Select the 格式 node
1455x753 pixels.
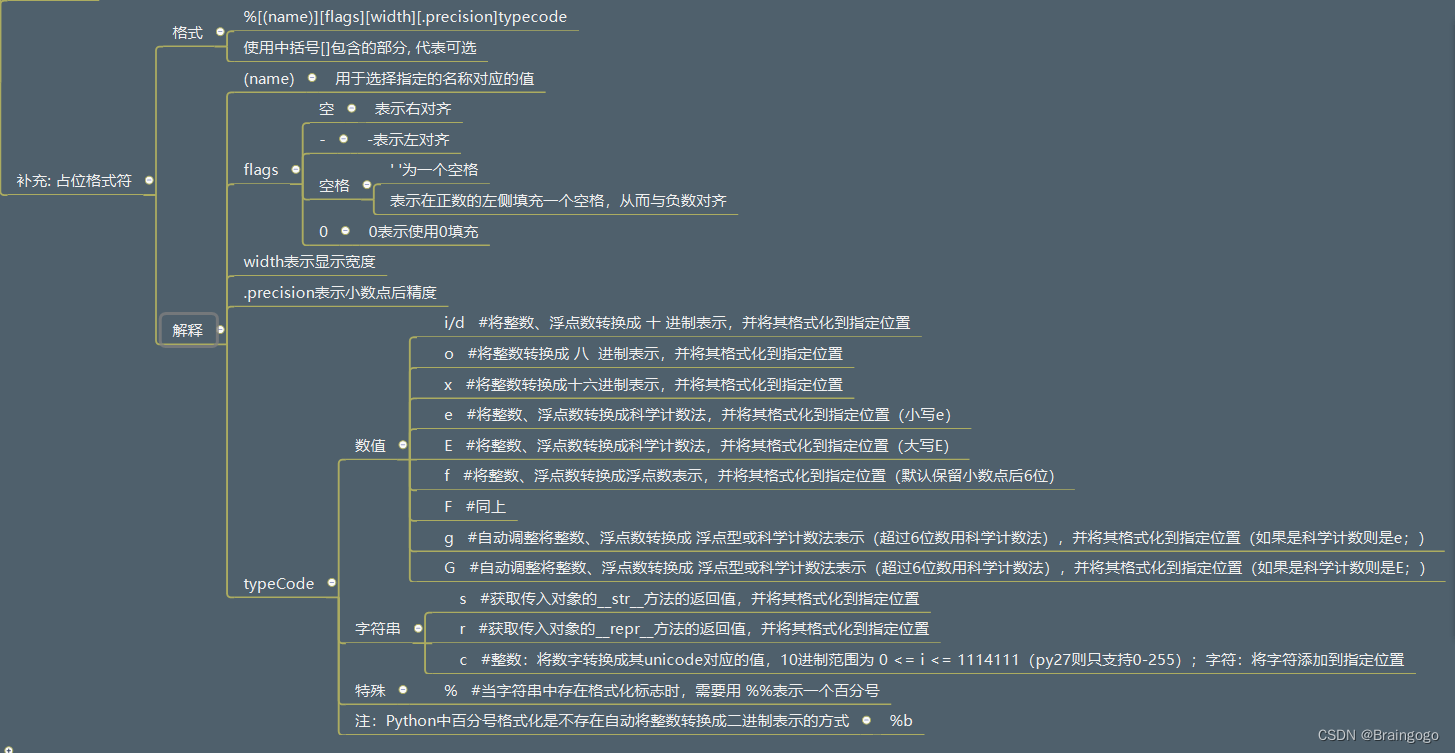[187, 32]
